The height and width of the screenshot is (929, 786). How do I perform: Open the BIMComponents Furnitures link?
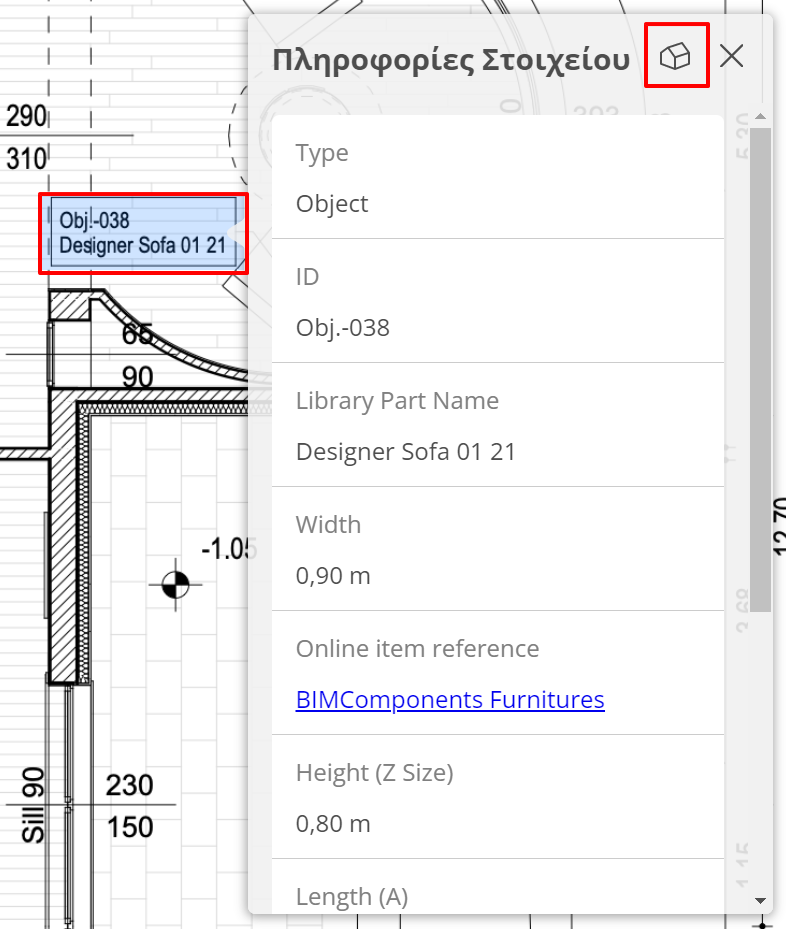click(450, 700)
